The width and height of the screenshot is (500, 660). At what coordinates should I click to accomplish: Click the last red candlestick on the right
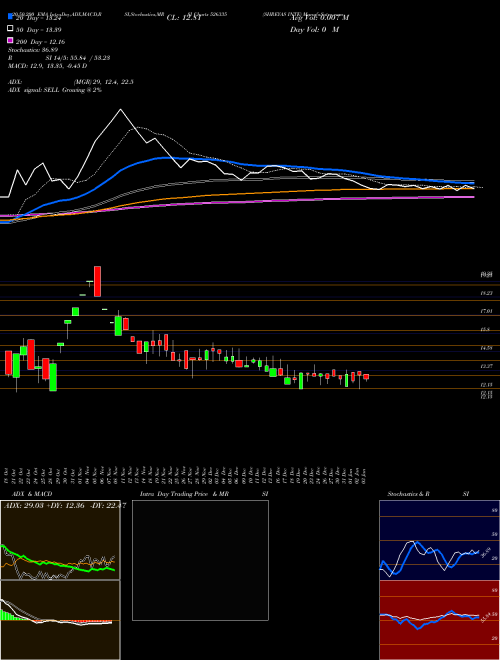[x=366, y=377]
